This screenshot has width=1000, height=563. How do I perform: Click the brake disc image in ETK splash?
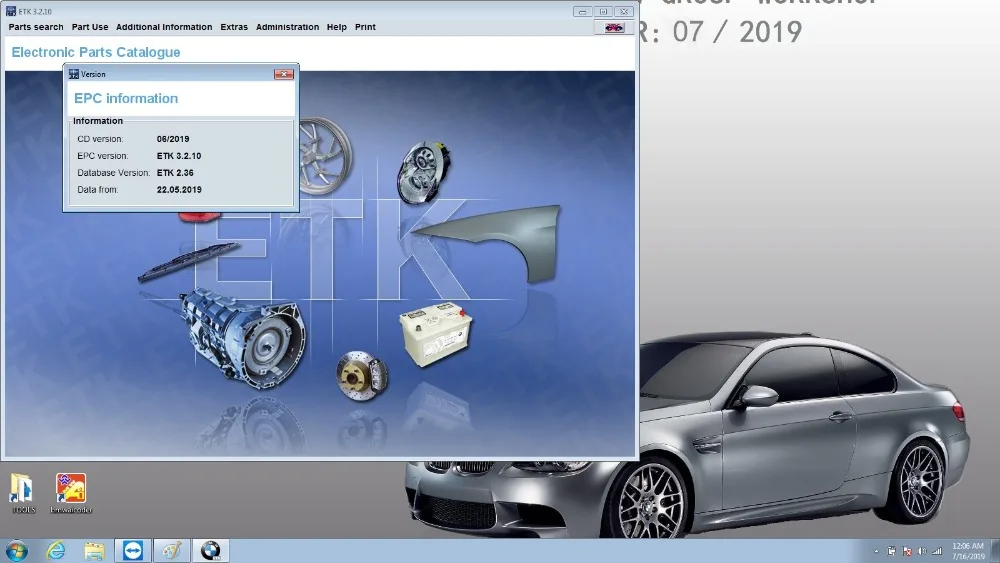pos(362,376)
